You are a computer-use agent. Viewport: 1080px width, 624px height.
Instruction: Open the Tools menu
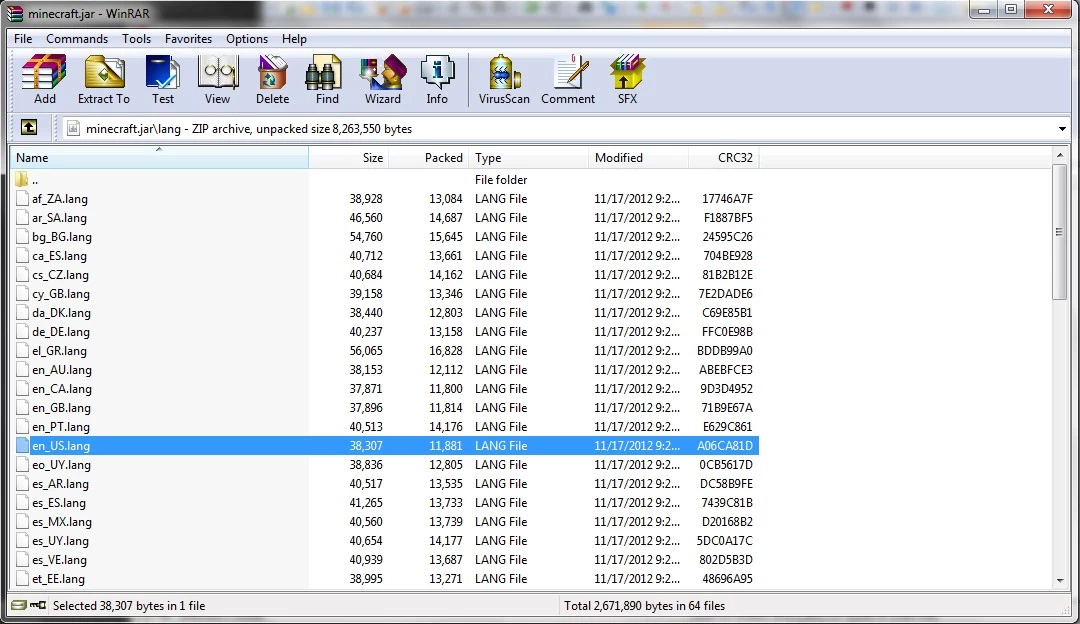coord(136,39)
